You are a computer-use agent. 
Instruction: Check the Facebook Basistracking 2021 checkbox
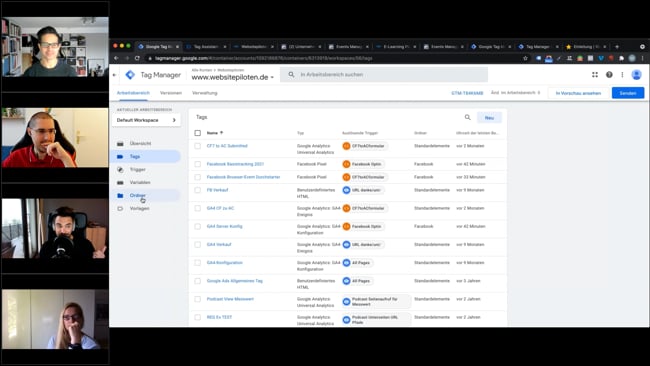click(198, 164)
